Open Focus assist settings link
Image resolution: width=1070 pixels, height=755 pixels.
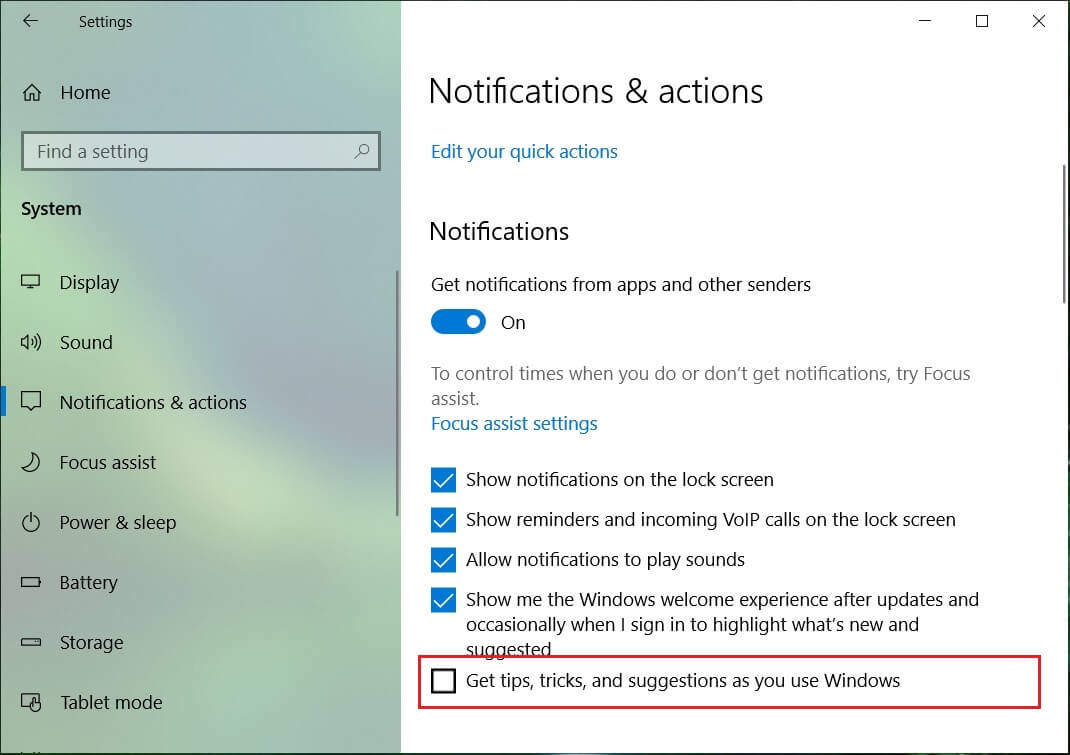point(514,423)
